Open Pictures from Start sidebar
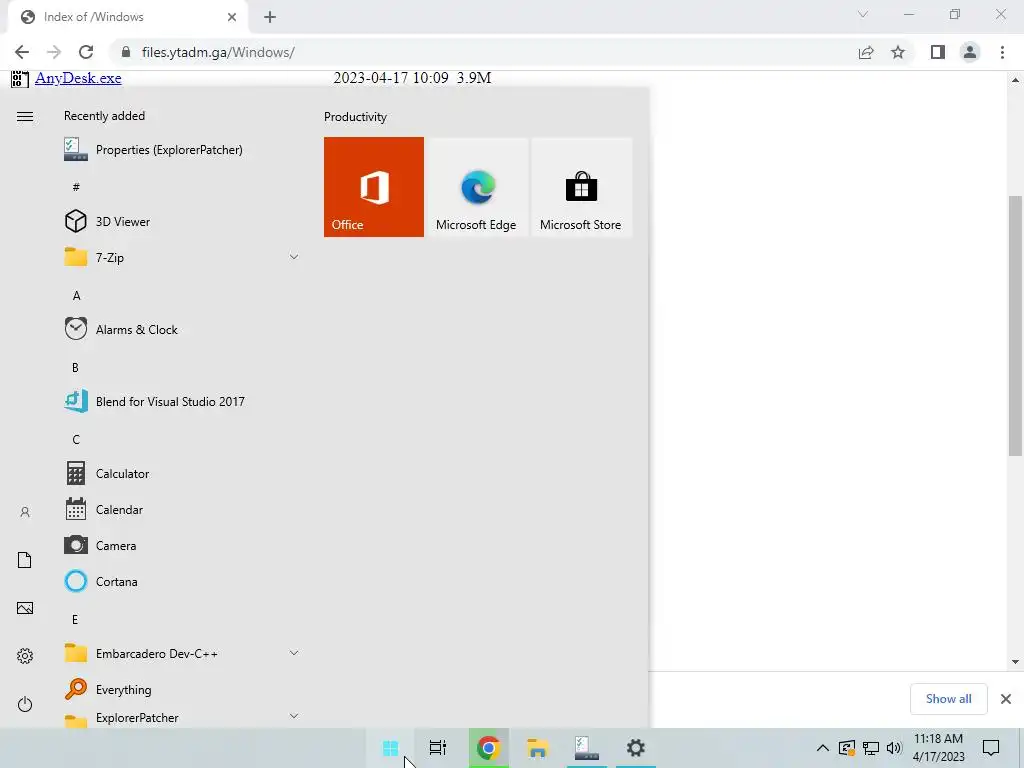 pyautogui.click(x=25, y=608)
